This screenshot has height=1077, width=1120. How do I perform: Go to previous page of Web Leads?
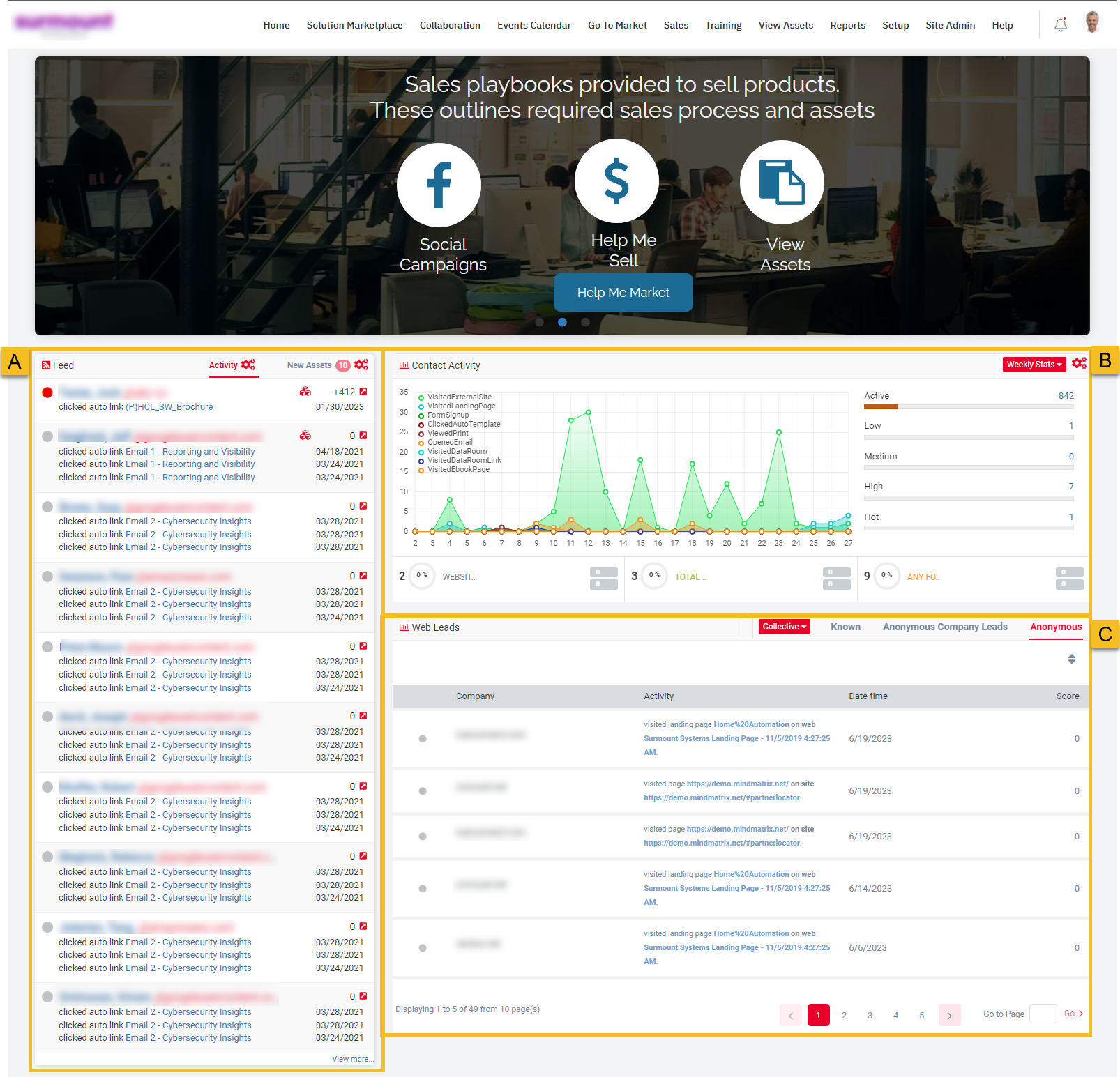pyautogui.click(x=791, y=1015)
